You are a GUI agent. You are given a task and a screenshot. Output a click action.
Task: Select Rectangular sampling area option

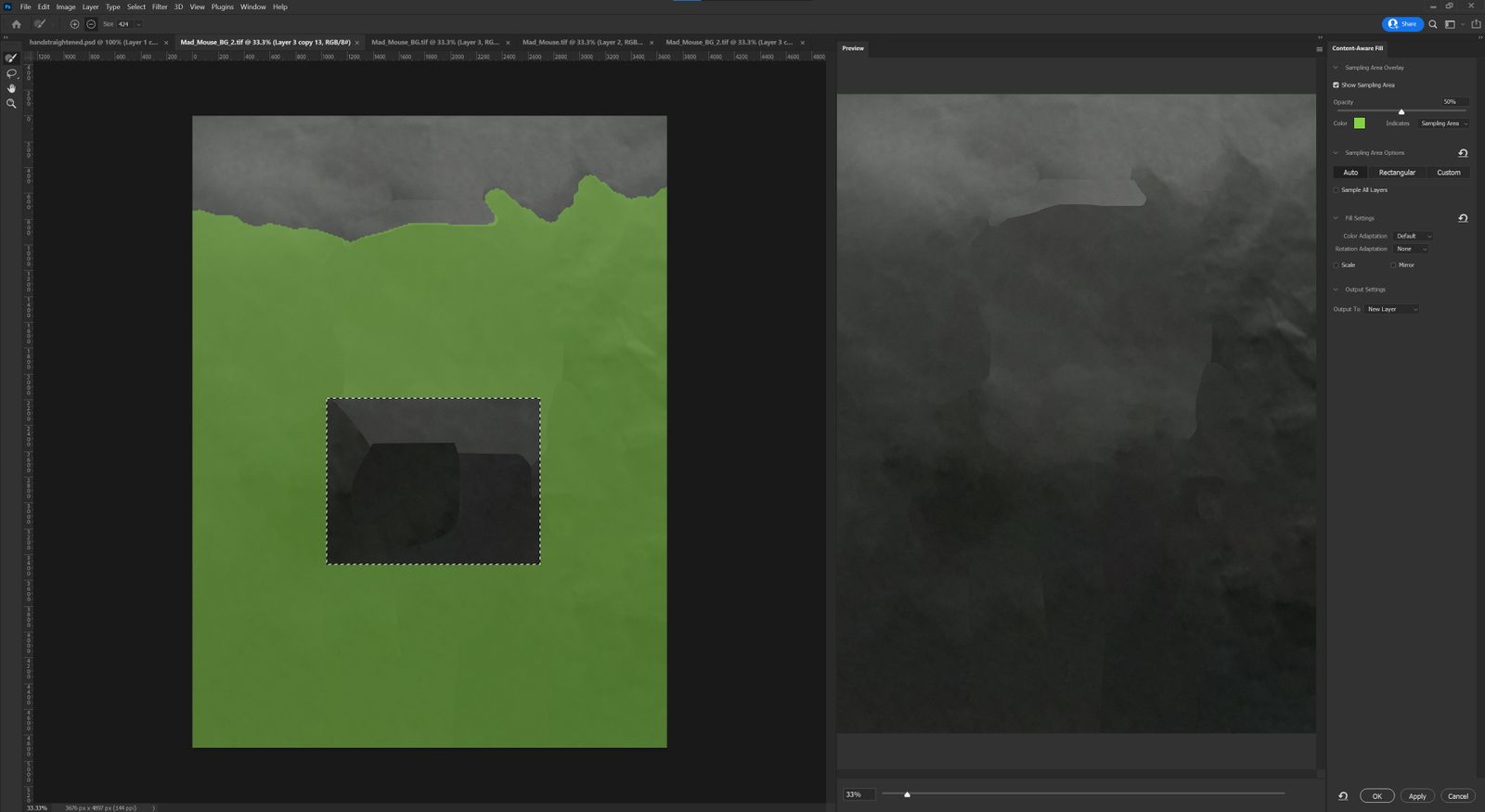(x=1397, y=173)
